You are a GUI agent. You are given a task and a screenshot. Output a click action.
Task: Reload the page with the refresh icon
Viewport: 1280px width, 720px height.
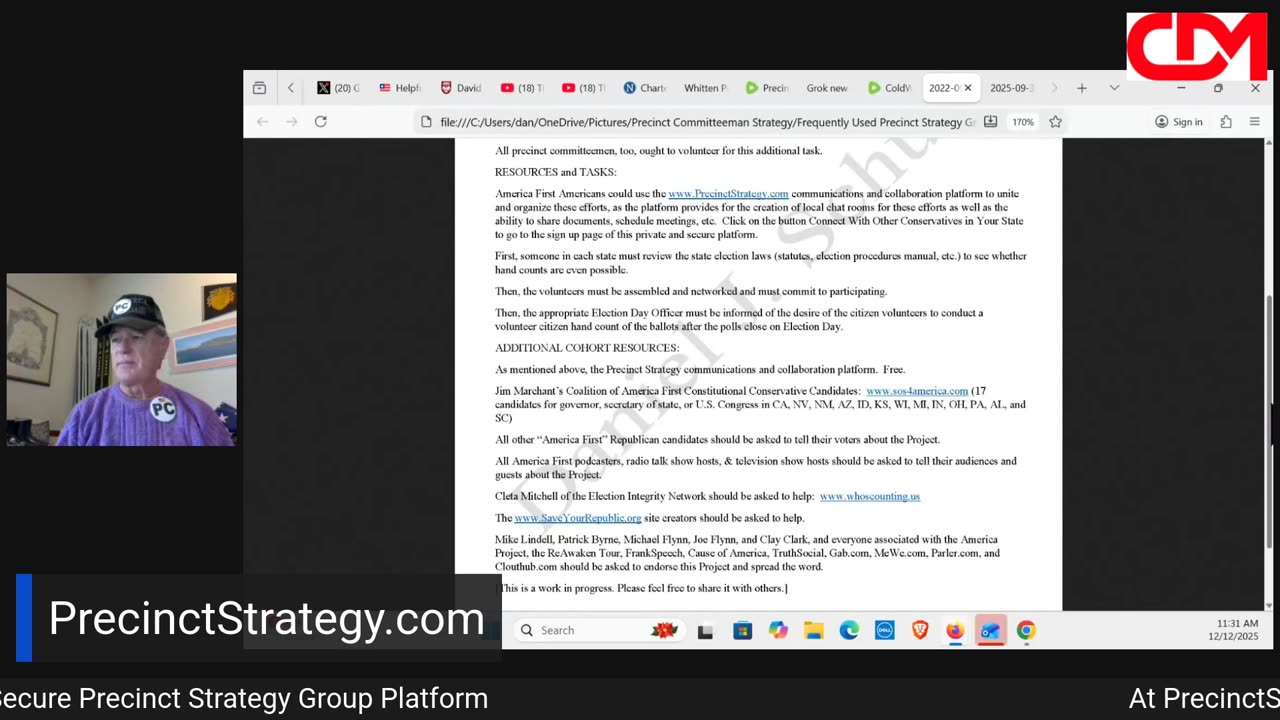320,121
